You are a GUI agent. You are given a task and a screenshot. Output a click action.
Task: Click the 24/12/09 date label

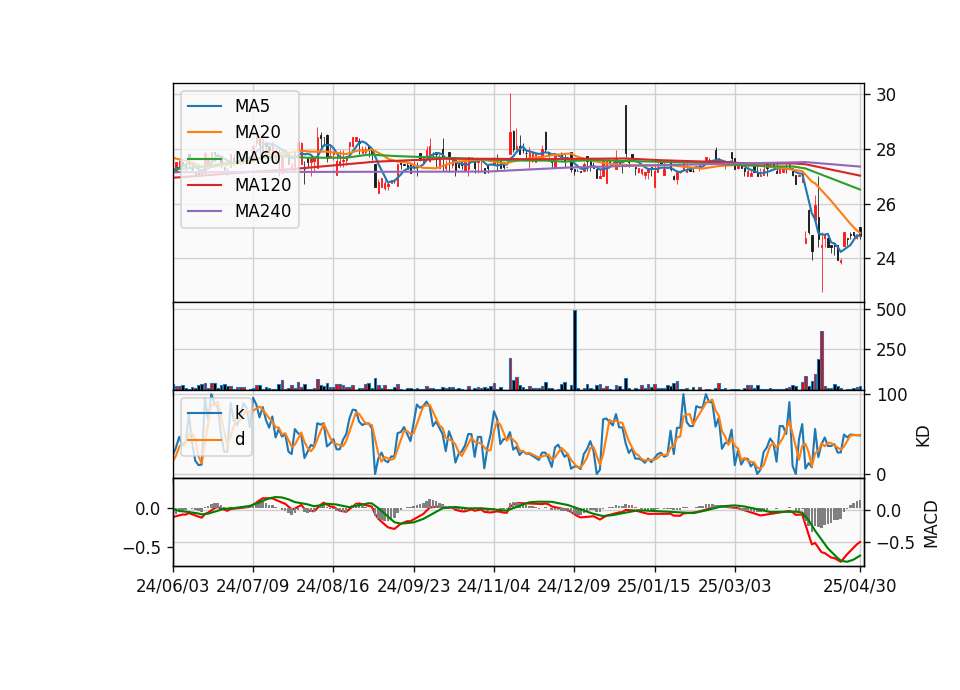tap(574, 586)
